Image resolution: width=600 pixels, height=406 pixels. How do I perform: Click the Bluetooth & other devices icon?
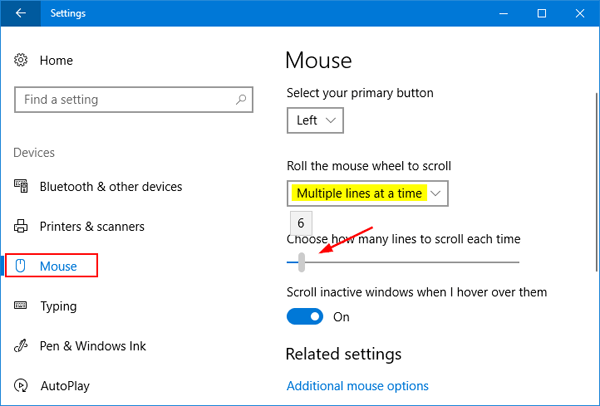pyautogui.click(x=21, y=187)
